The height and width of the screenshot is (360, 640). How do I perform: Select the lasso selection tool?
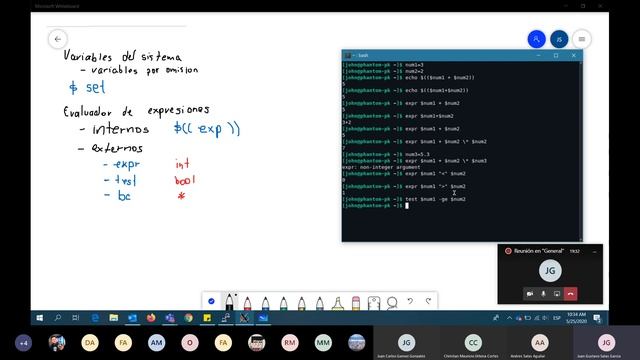pos(392,303)
